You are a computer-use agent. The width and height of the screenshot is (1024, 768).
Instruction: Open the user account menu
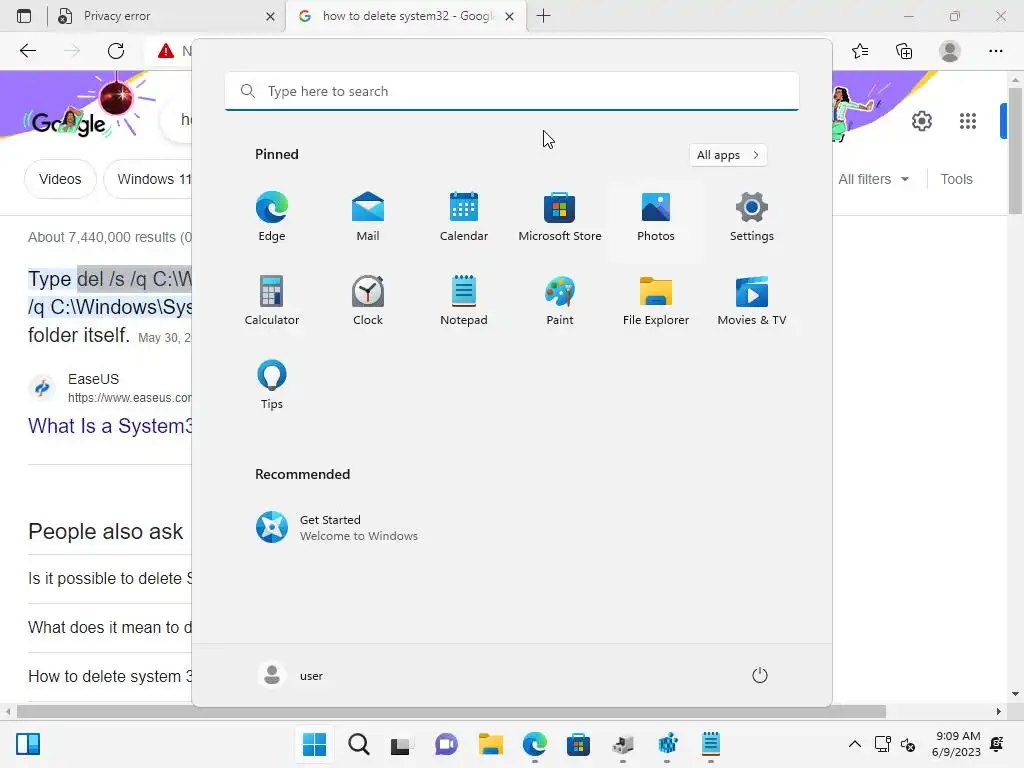(x=291, y=675)
